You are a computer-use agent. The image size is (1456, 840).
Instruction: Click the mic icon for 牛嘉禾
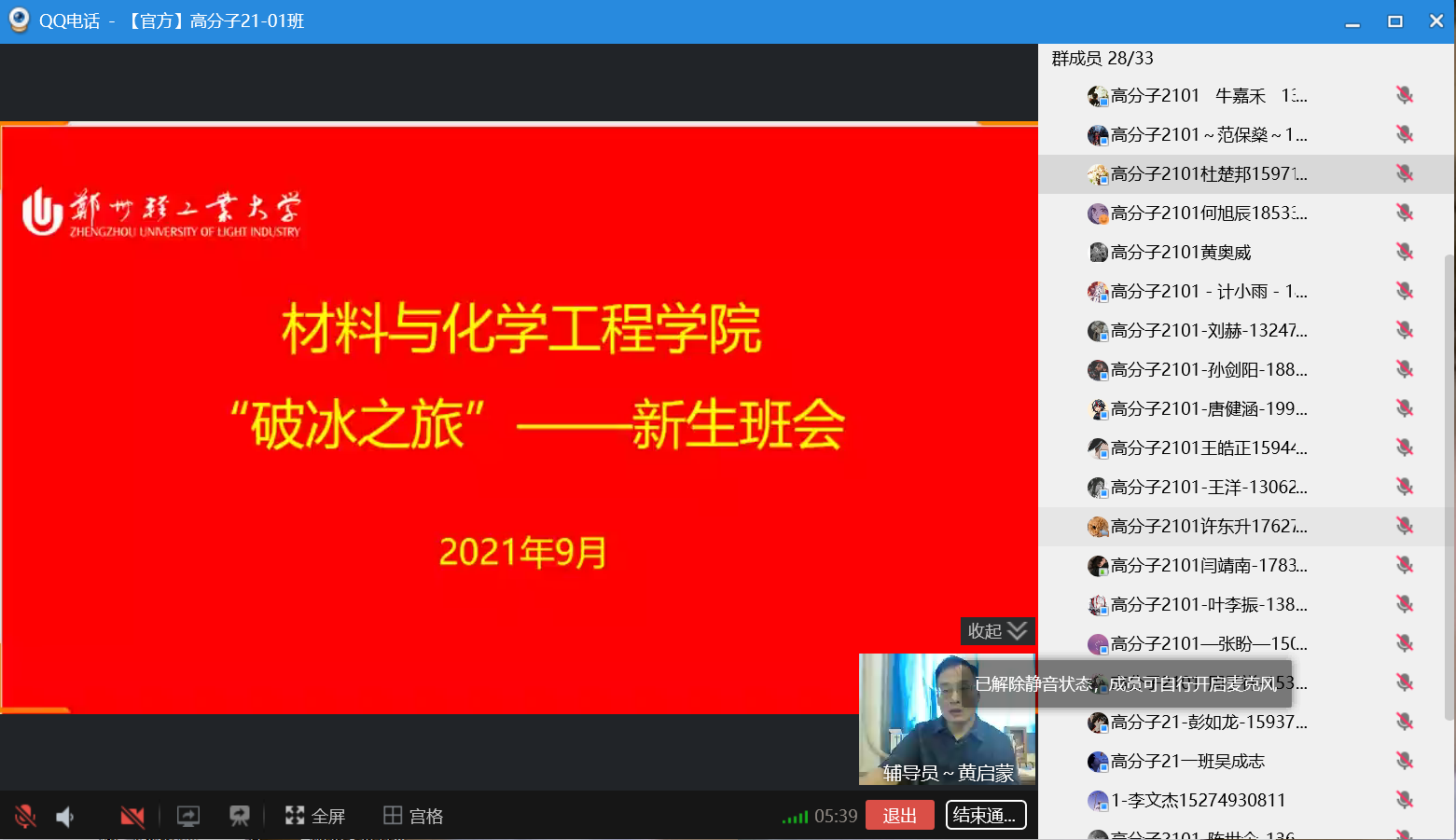(x=1404, y=95)
